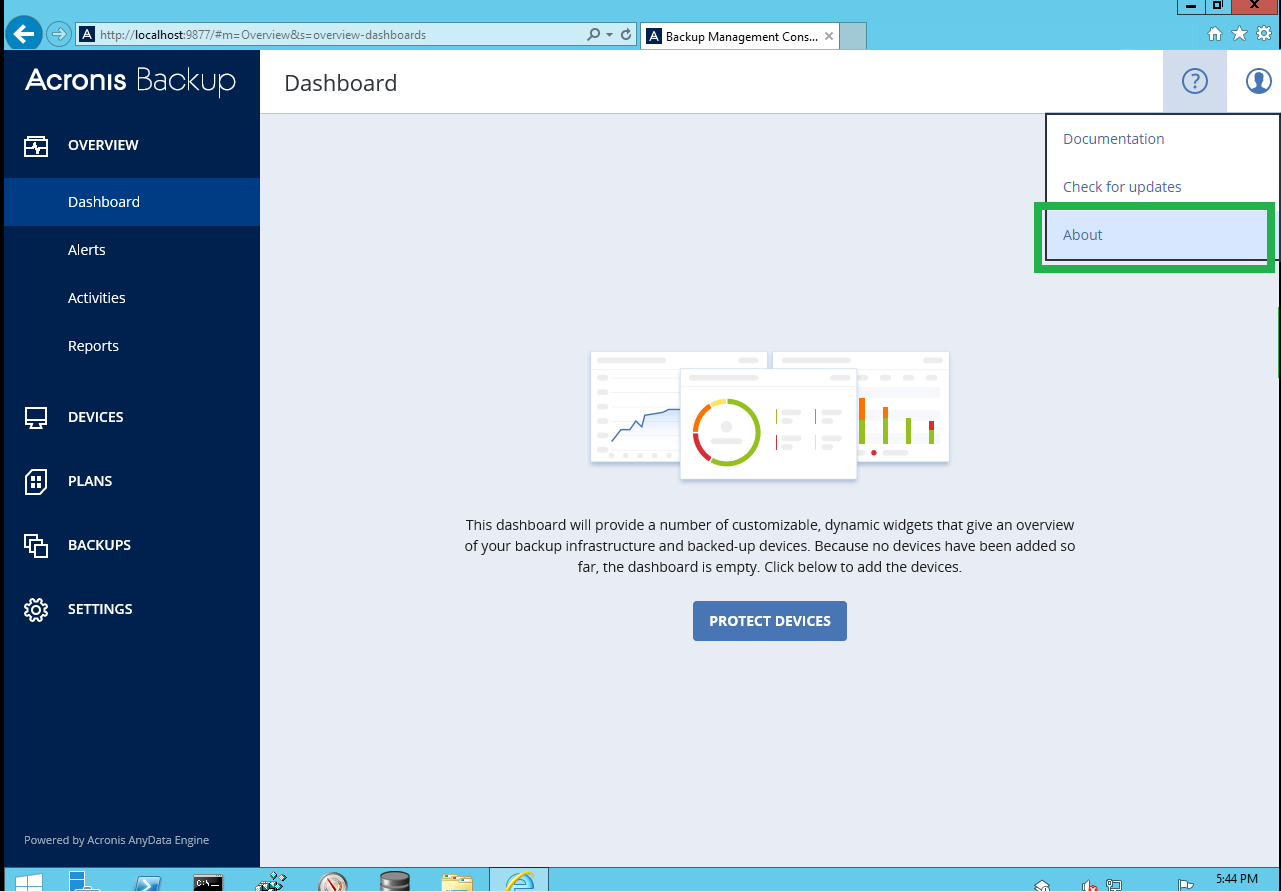
Task: Click Internet Explorer taskbar icon
Action: [x=519, y=882]
